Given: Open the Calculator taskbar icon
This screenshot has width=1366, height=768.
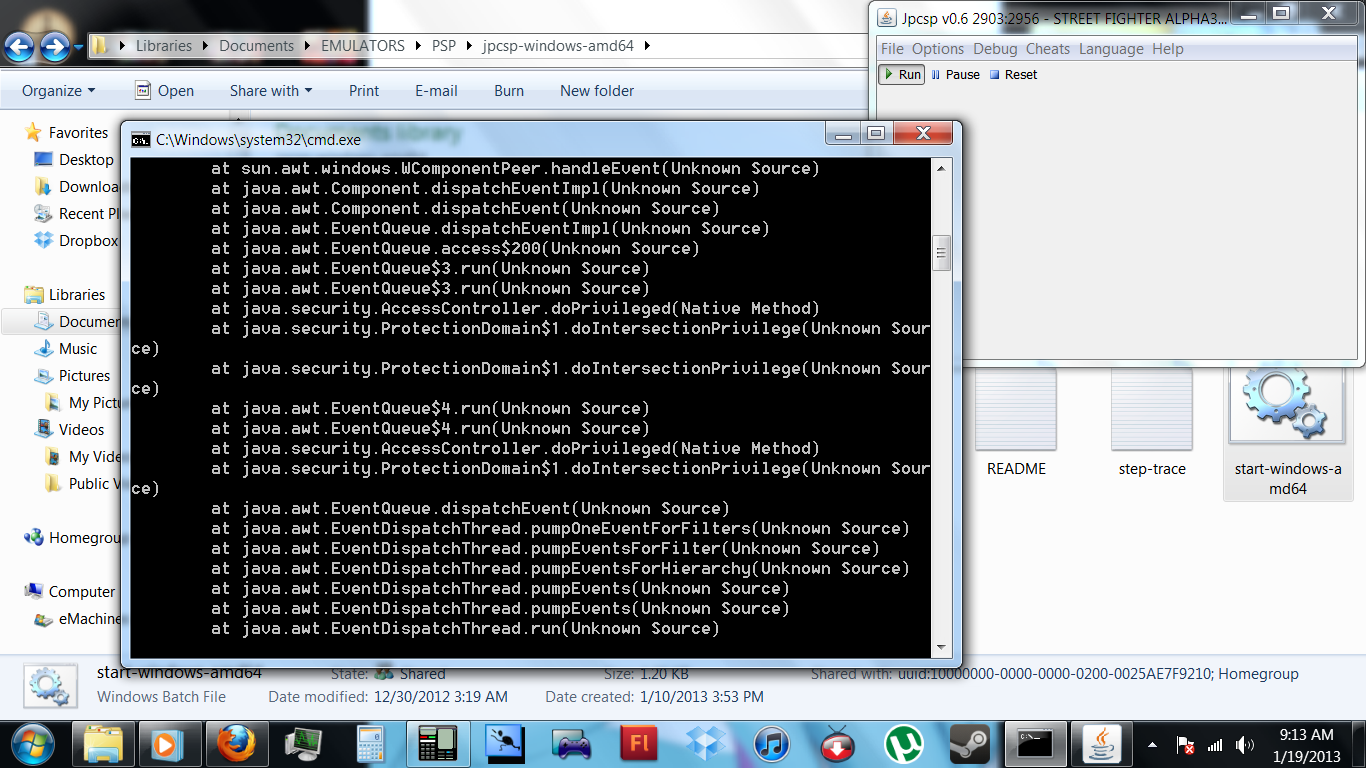Looking at the screenshot, I should pyautogui.click(x=371, y=744).
